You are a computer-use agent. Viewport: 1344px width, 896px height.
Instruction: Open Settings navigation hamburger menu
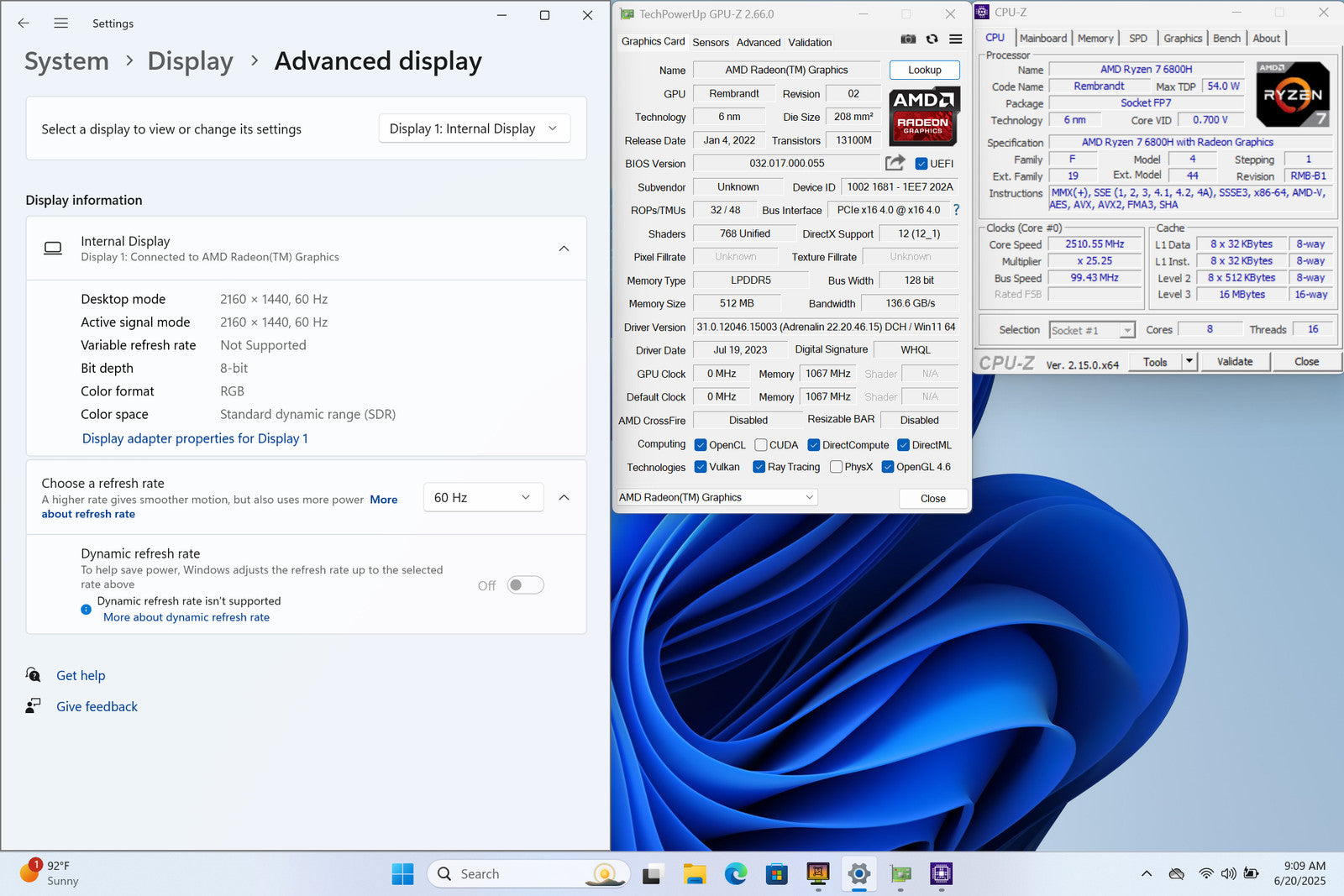(x=60, y=24)
